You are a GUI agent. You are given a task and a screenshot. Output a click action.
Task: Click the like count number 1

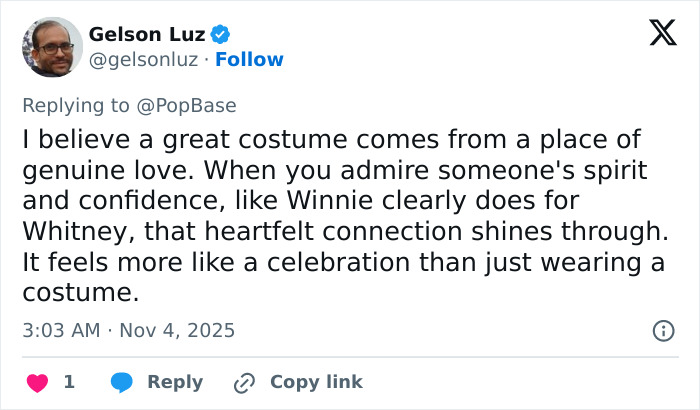[x=69, y=382]
